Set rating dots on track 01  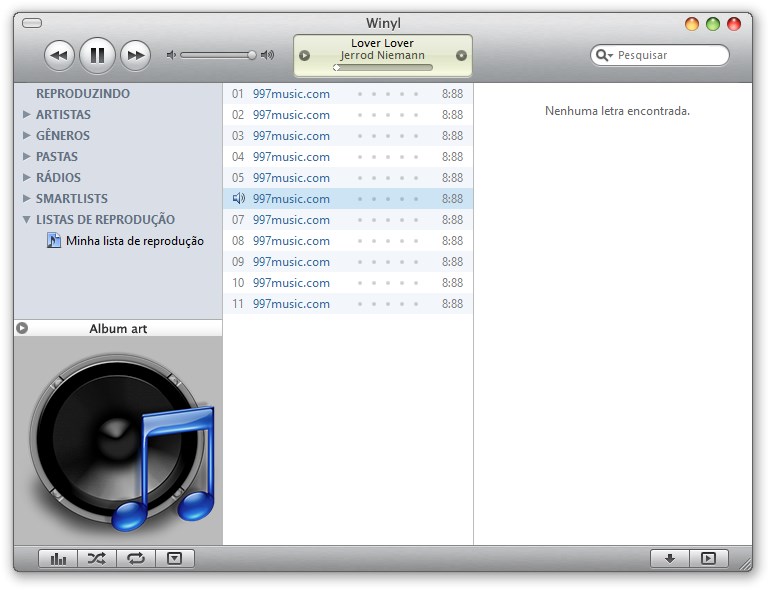(388, 94)
